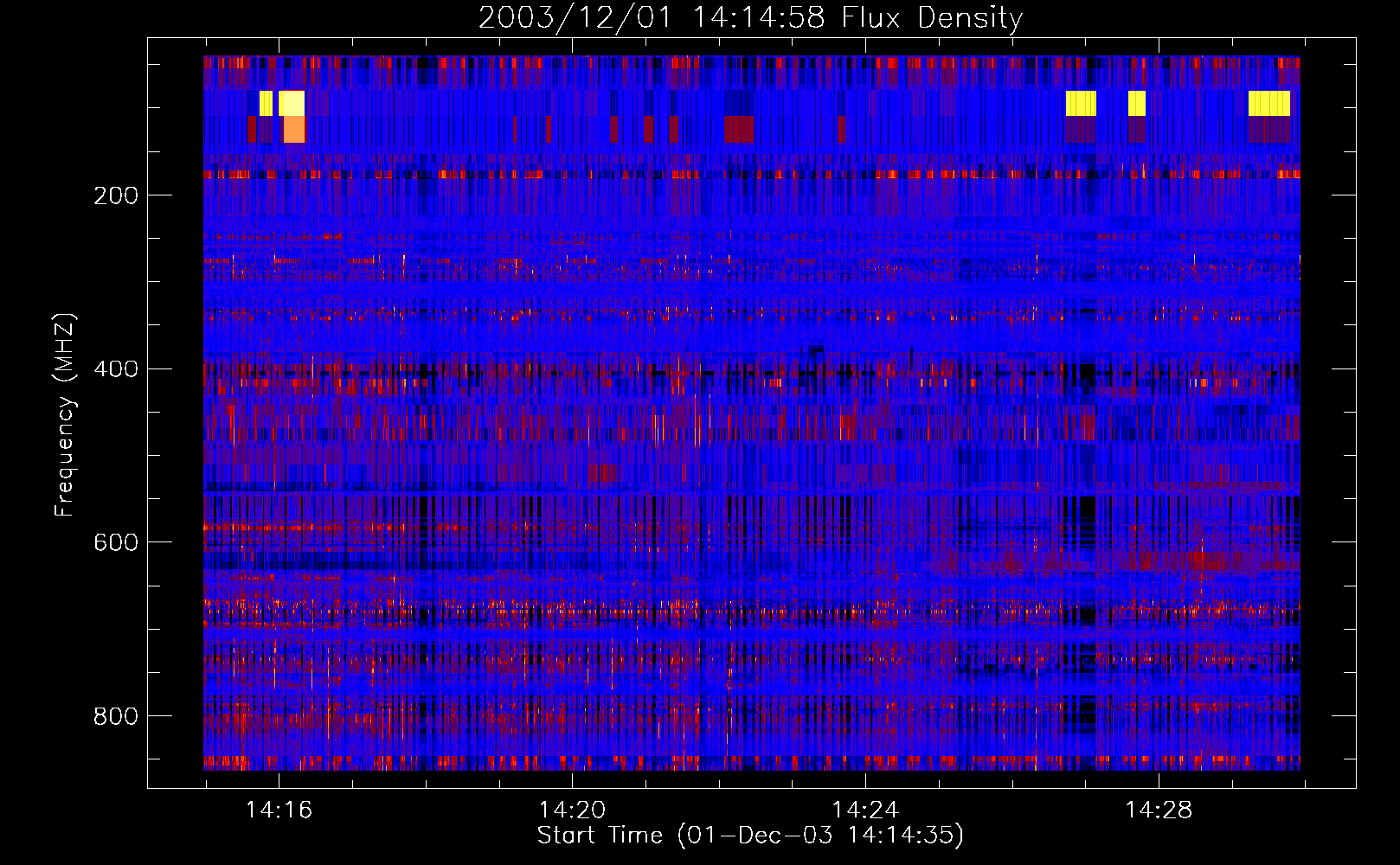The image size is (1400, 865).
Task: Click the 14:20 time tick label
Action: click(572, 811)
